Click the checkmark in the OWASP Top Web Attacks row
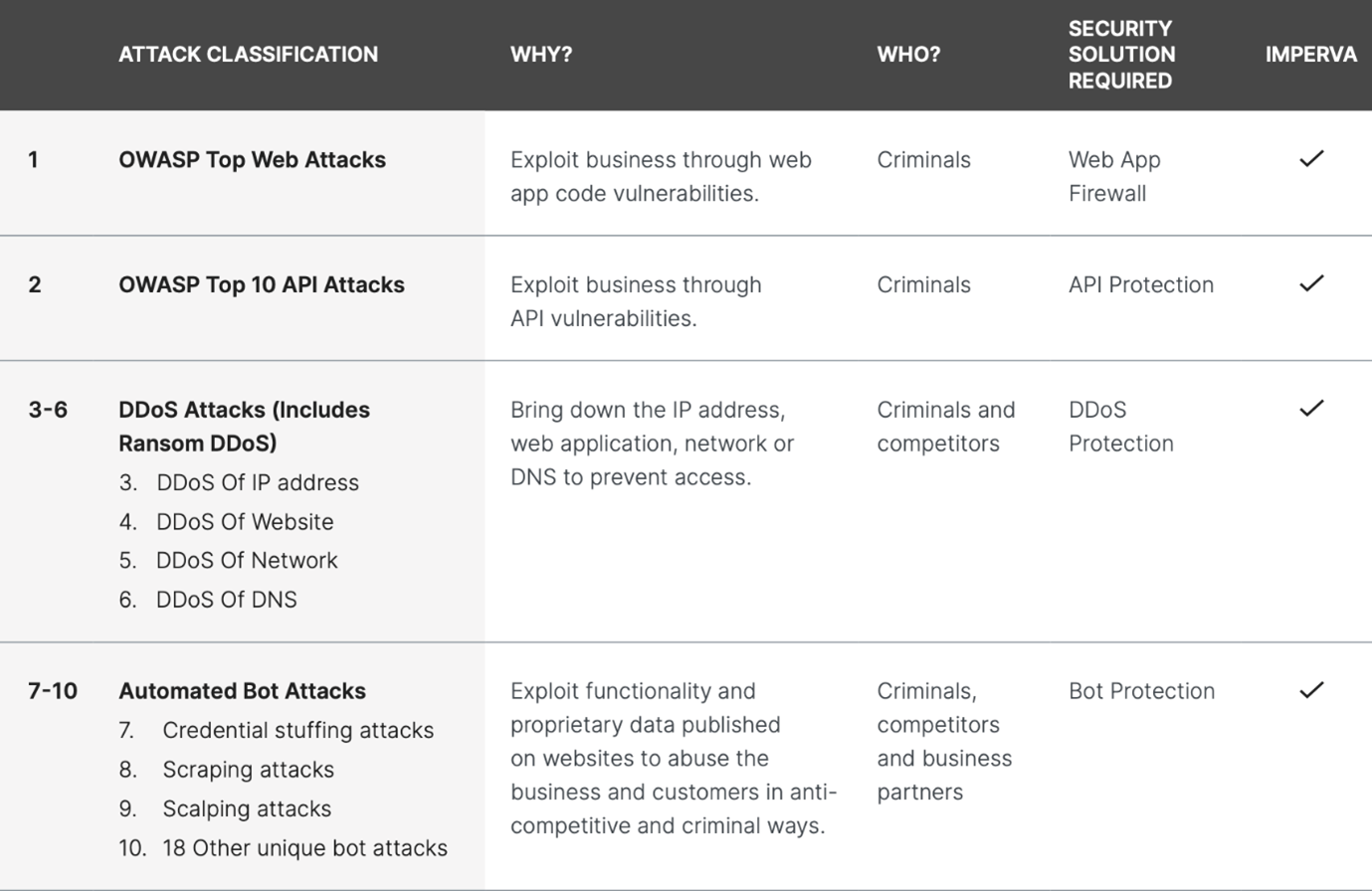The width and height of the screenshot is (1372, 891). (x=1311, y=158)
